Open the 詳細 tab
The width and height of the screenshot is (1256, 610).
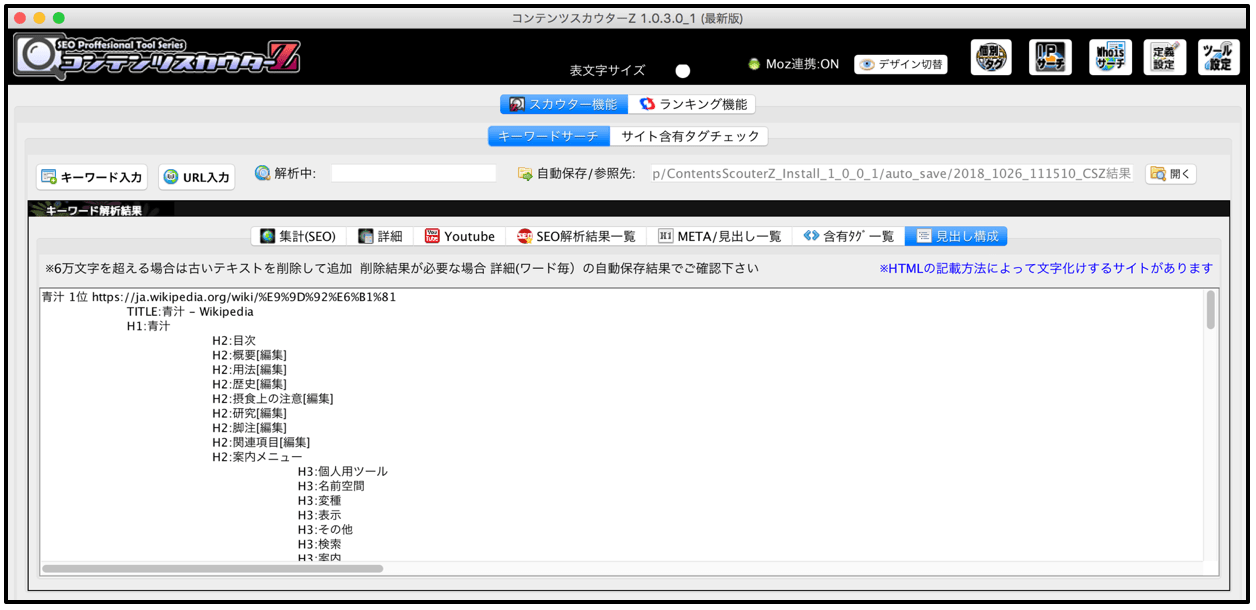pos(380,236)
